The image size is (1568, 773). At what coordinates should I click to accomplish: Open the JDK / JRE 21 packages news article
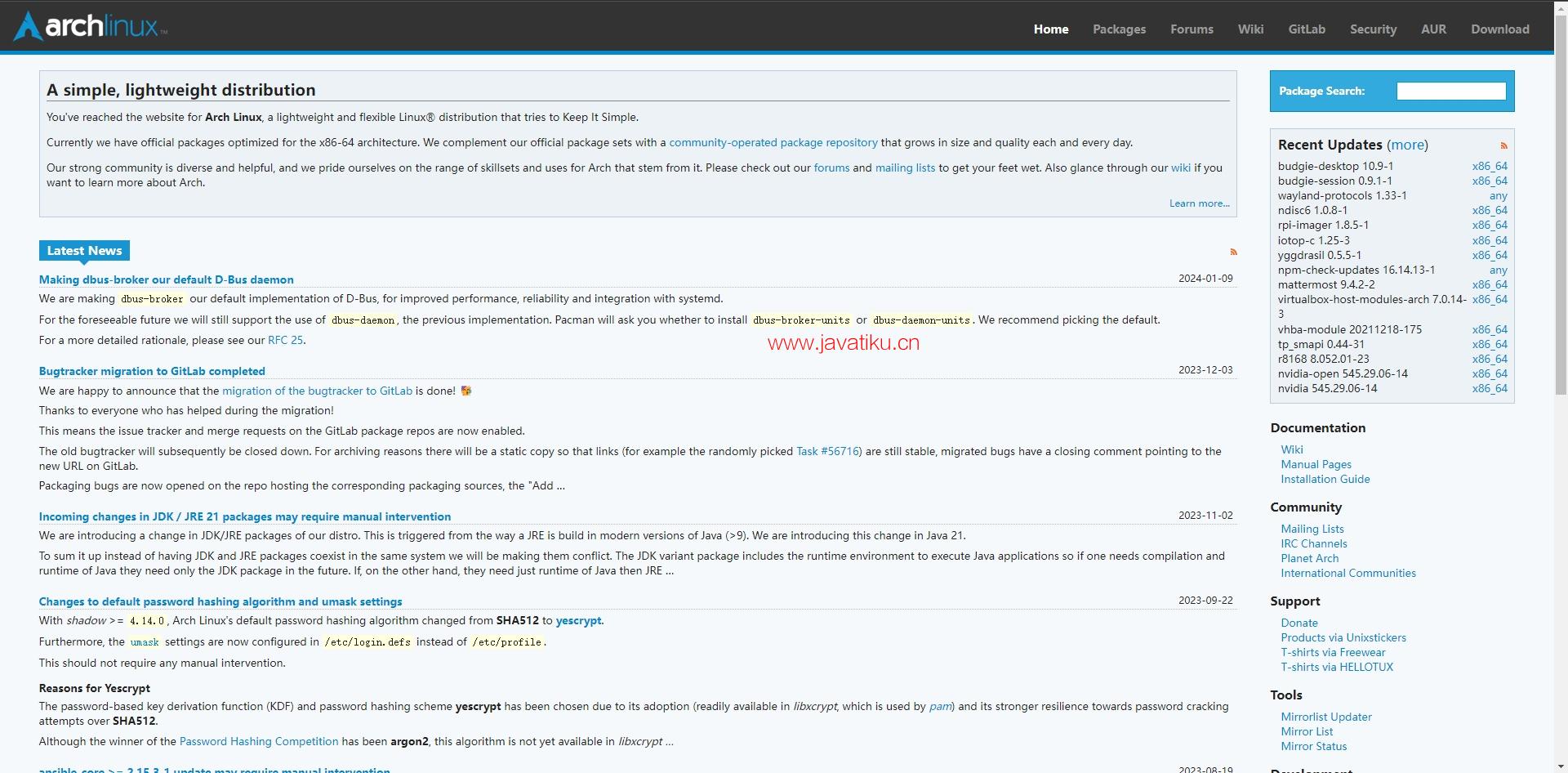click(x=245, y=516)
